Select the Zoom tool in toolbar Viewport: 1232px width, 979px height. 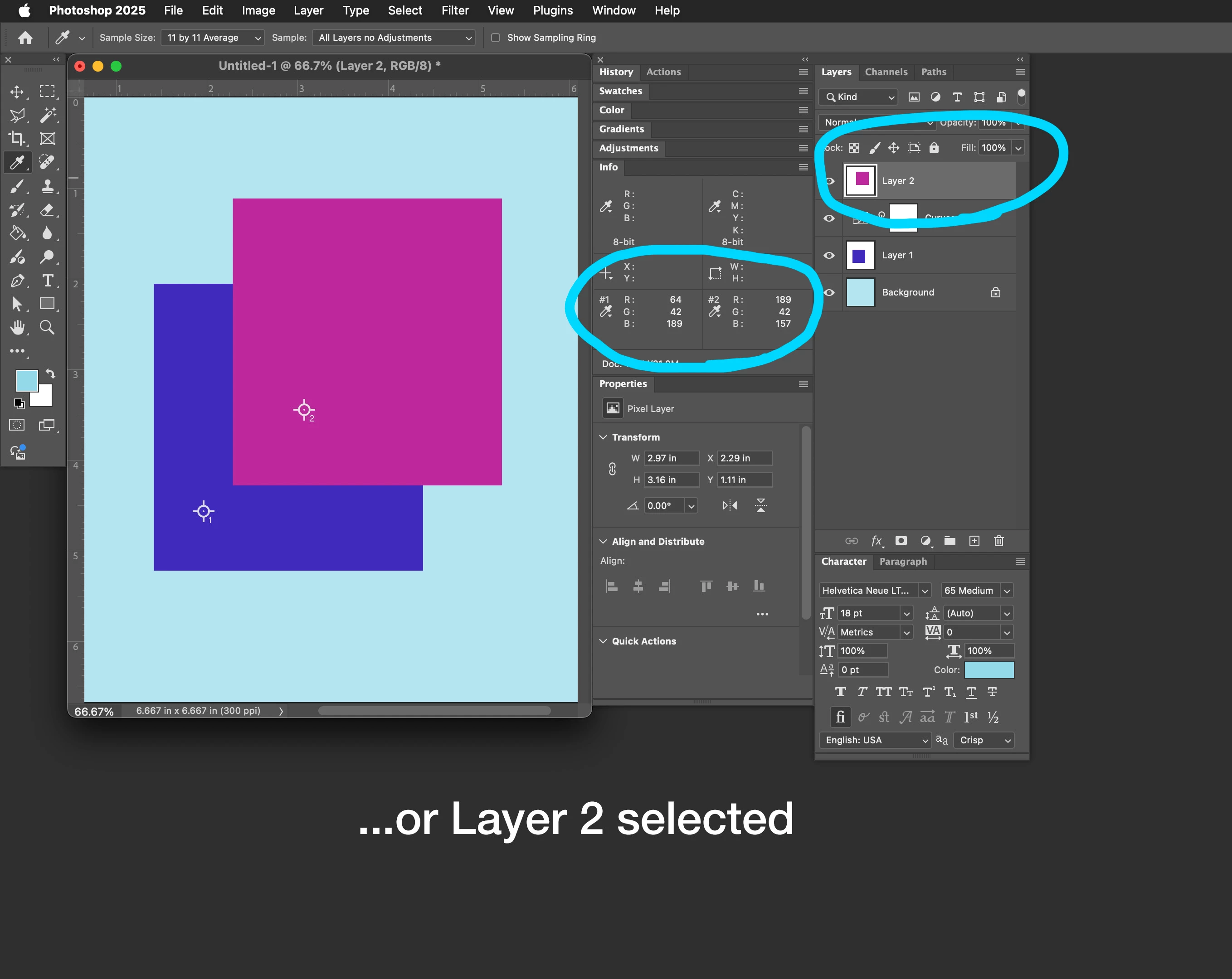pos(48,328)
